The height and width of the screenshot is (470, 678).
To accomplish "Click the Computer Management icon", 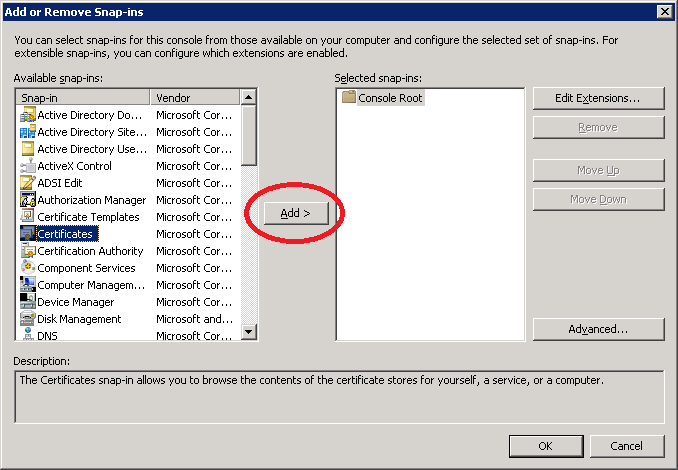I will coord(28,285).
